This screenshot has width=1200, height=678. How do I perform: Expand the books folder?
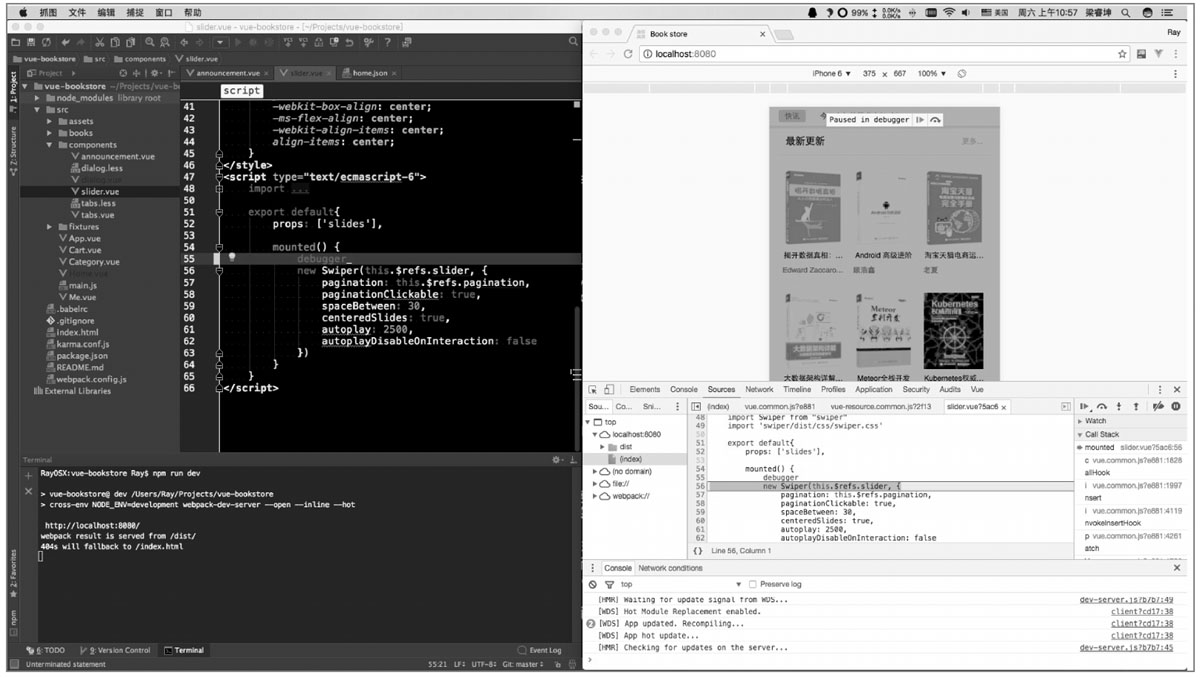click(50, 133)
